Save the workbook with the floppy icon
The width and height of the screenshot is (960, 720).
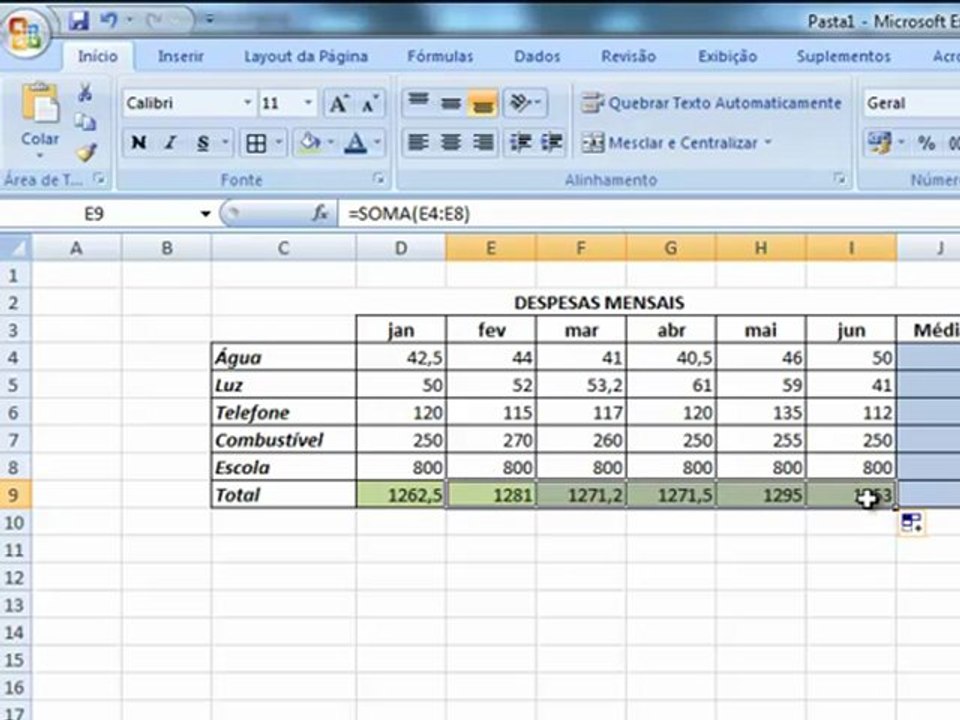pos(78,21)
